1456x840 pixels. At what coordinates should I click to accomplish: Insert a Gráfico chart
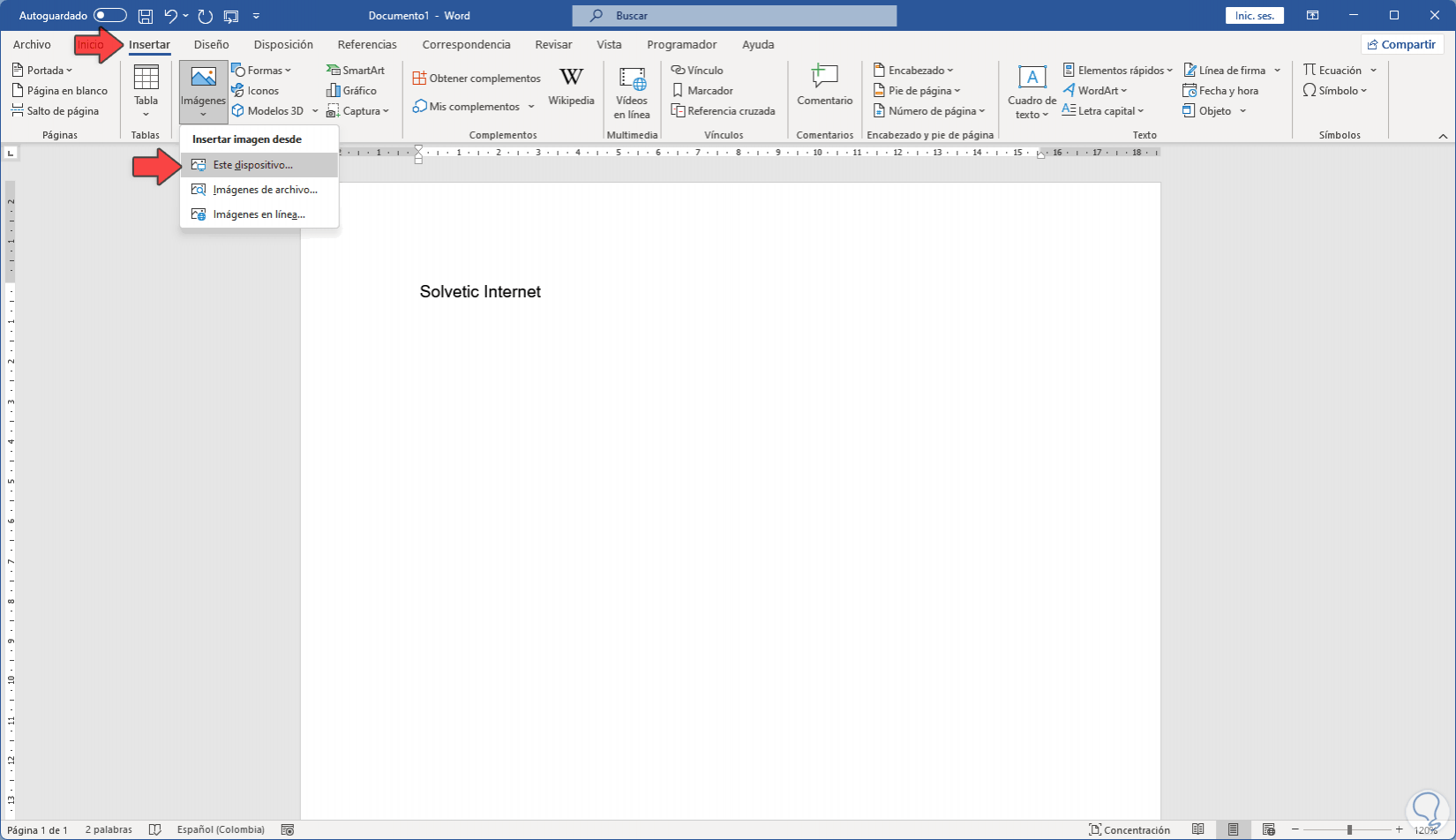click(x=351, y=91)
